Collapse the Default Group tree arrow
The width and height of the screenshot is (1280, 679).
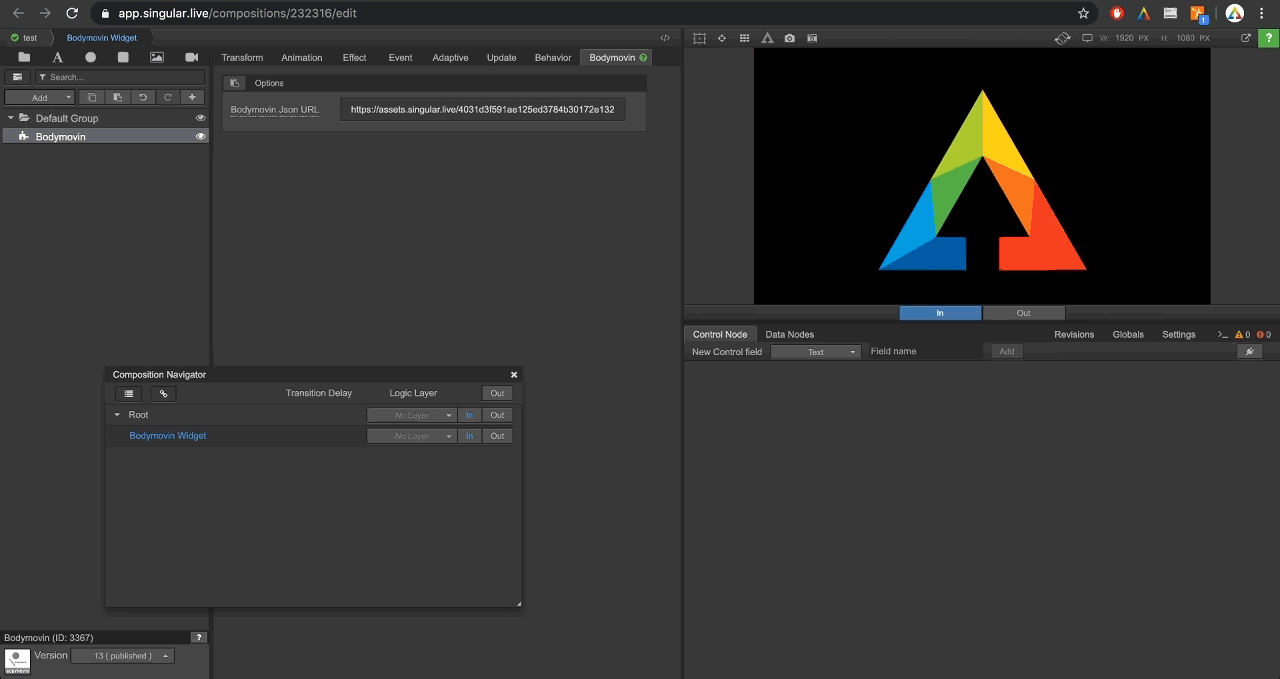10,118
